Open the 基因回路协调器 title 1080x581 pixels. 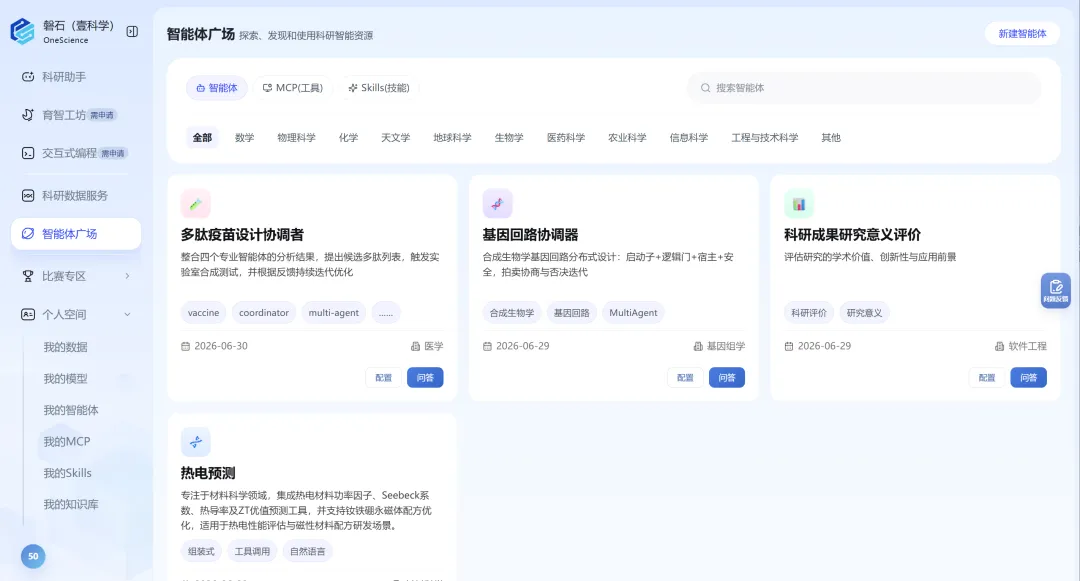click(530, 235)
